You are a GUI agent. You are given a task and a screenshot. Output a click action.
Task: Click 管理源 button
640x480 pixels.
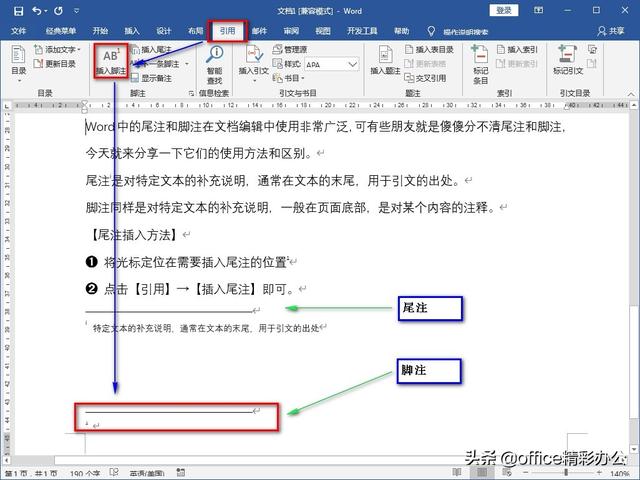[x=290, y=50]
